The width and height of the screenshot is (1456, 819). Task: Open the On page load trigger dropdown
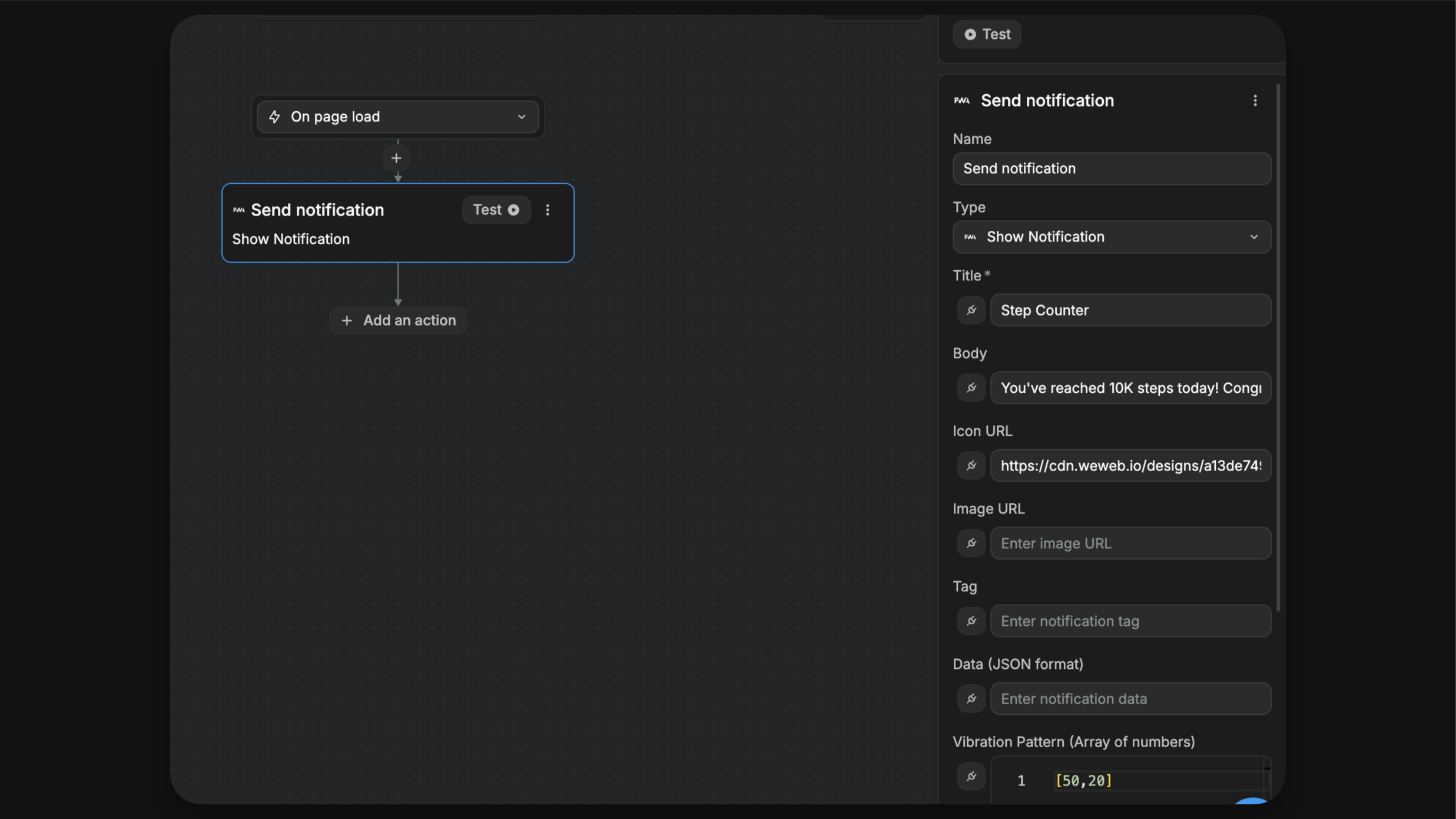tap(520, 117)
